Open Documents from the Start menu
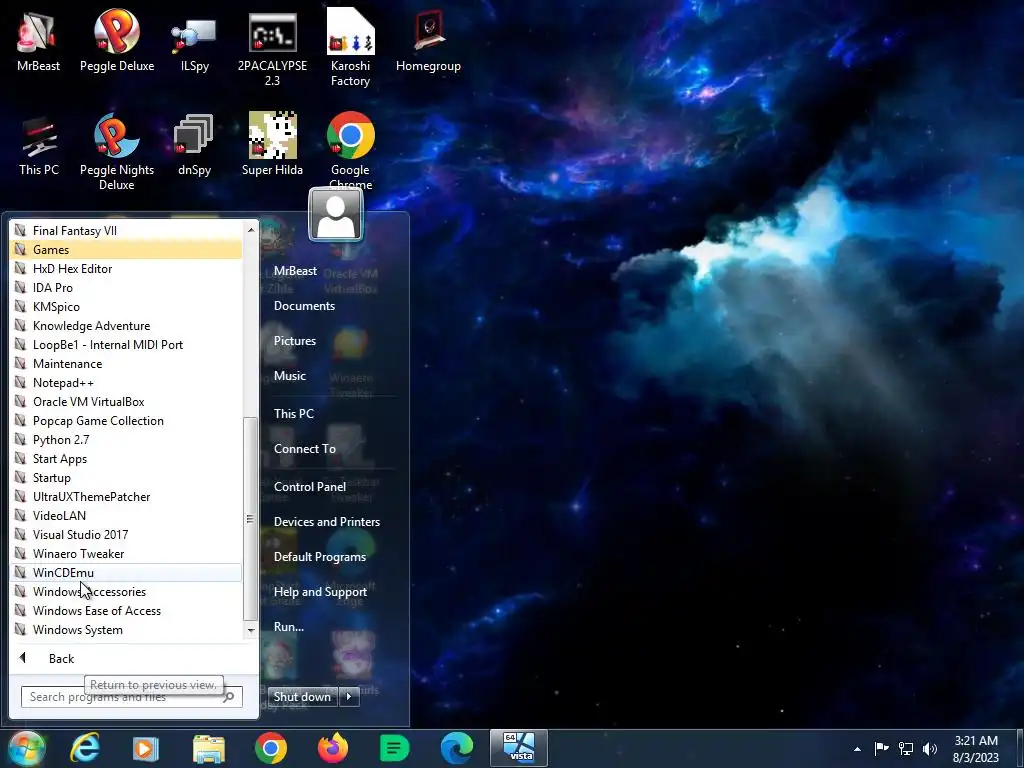Image resolution: width=1024 pixels, height=768 pixels. tap(304, 306)
